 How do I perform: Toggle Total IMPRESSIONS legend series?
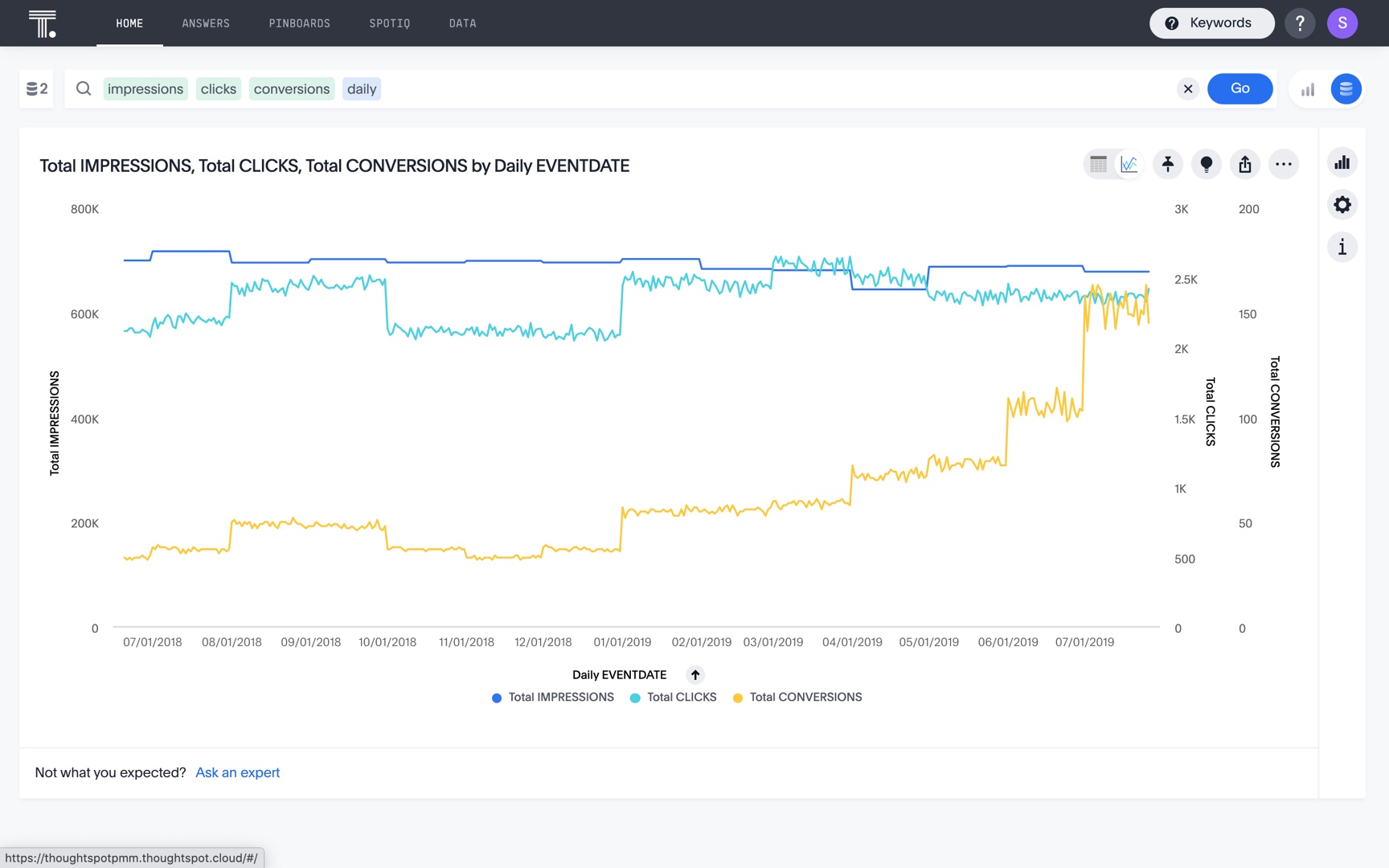[553, 698]
